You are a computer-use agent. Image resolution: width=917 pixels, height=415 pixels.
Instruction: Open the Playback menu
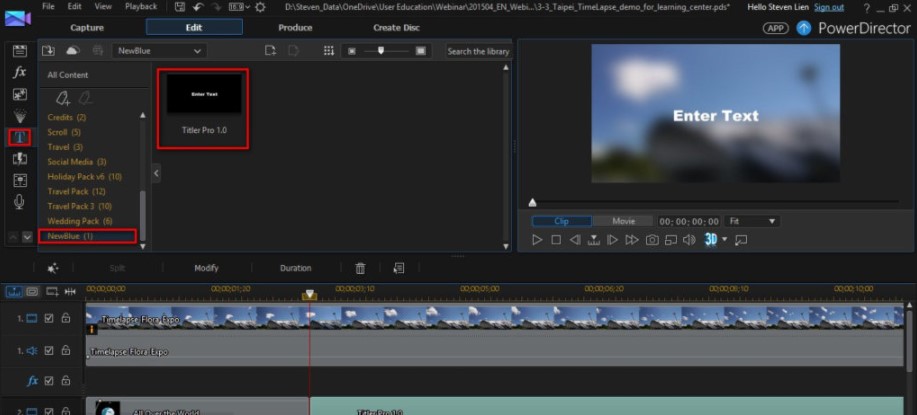tap(141, 6)
